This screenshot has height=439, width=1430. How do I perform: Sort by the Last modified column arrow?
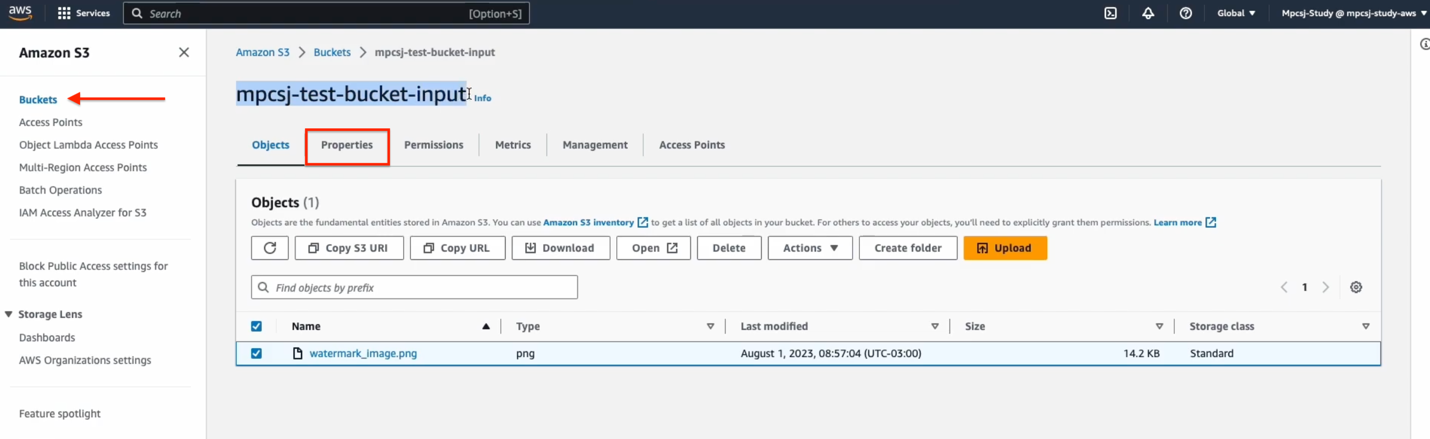[935, 326]
